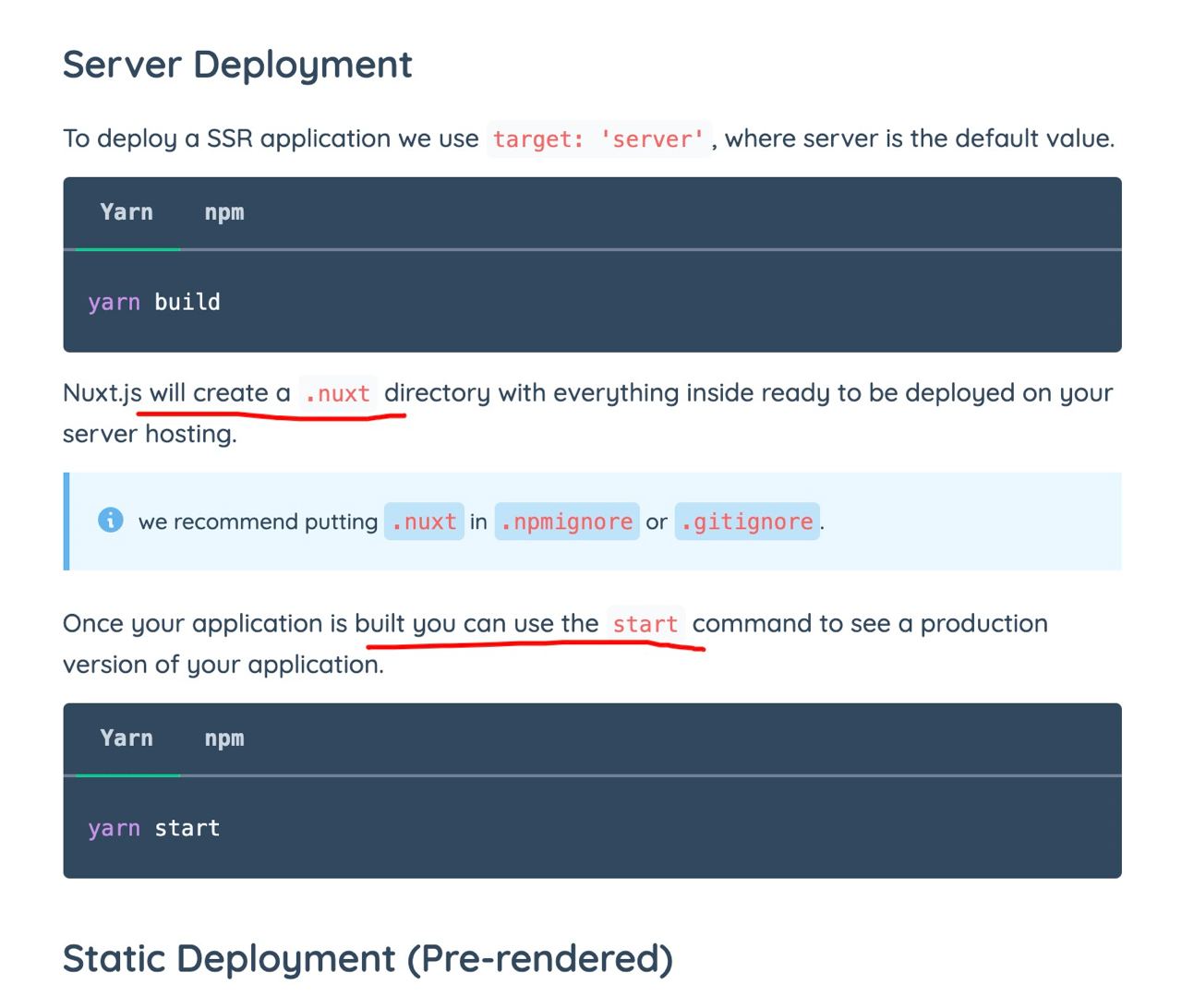1182x1008 pixels.
Task: Click the target: 'server' inline code
Action: 599,138
